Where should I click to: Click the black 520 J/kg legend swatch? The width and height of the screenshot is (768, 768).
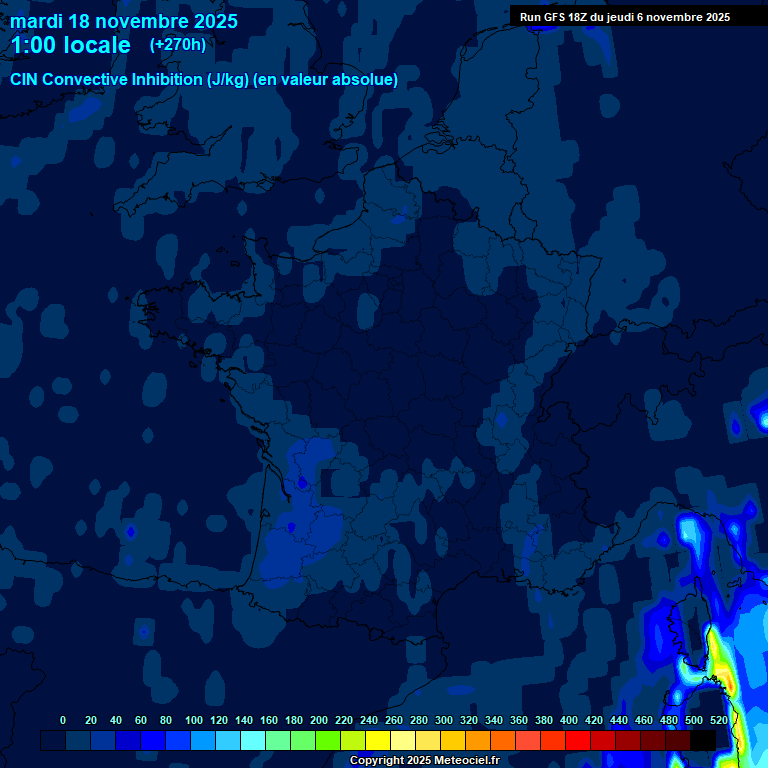(703, 741)
